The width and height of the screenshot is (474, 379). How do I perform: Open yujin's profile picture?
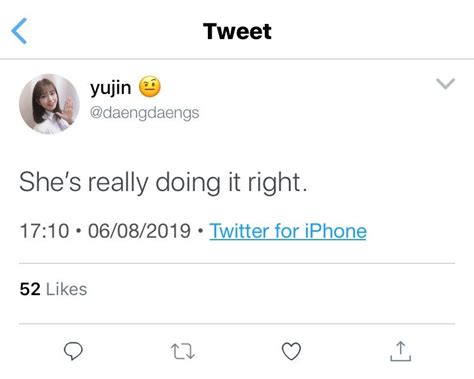point(49,104)
